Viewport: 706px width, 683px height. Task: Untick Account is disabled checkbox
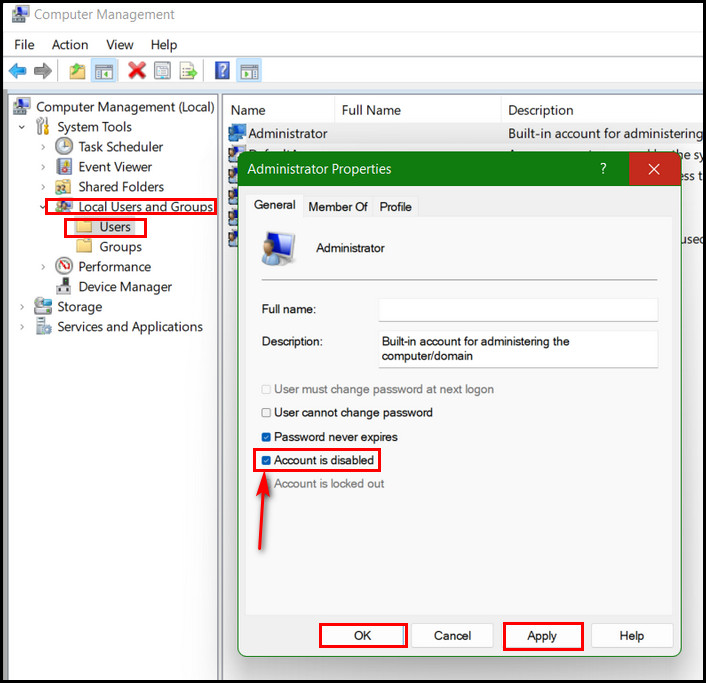tap(266, 460)
